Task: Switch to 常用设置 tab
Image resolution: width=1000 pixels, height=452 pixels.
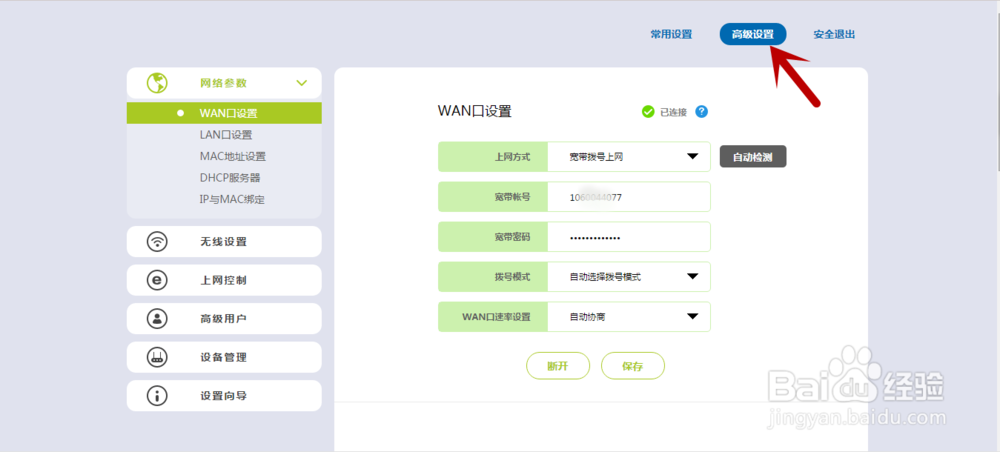Action: [x=671, y=34]
